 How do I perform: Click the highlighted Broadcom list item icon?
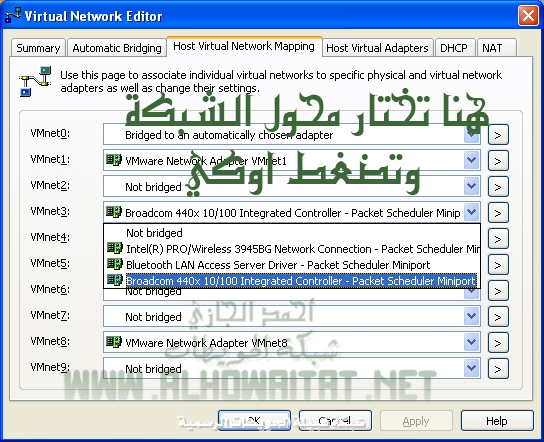(114, 280)
